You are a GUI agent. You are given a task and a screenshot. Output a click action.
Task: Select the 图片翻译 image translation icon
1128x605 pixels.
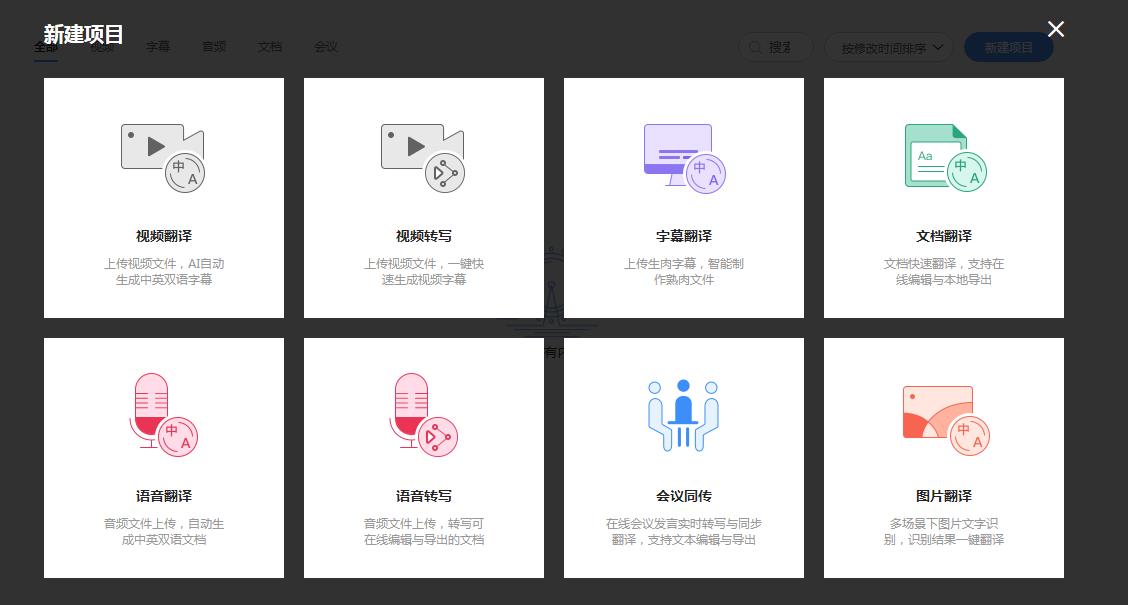[943, 413]
